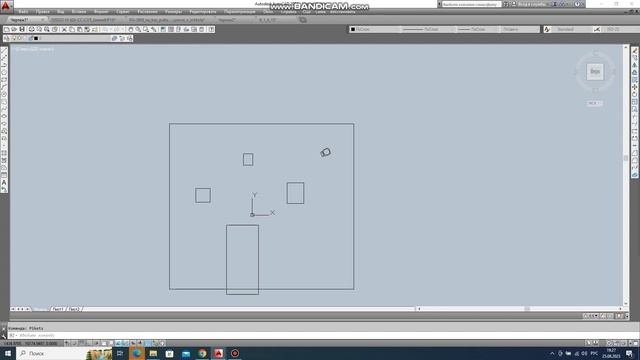Select the Line draw tool

(4, 51)
